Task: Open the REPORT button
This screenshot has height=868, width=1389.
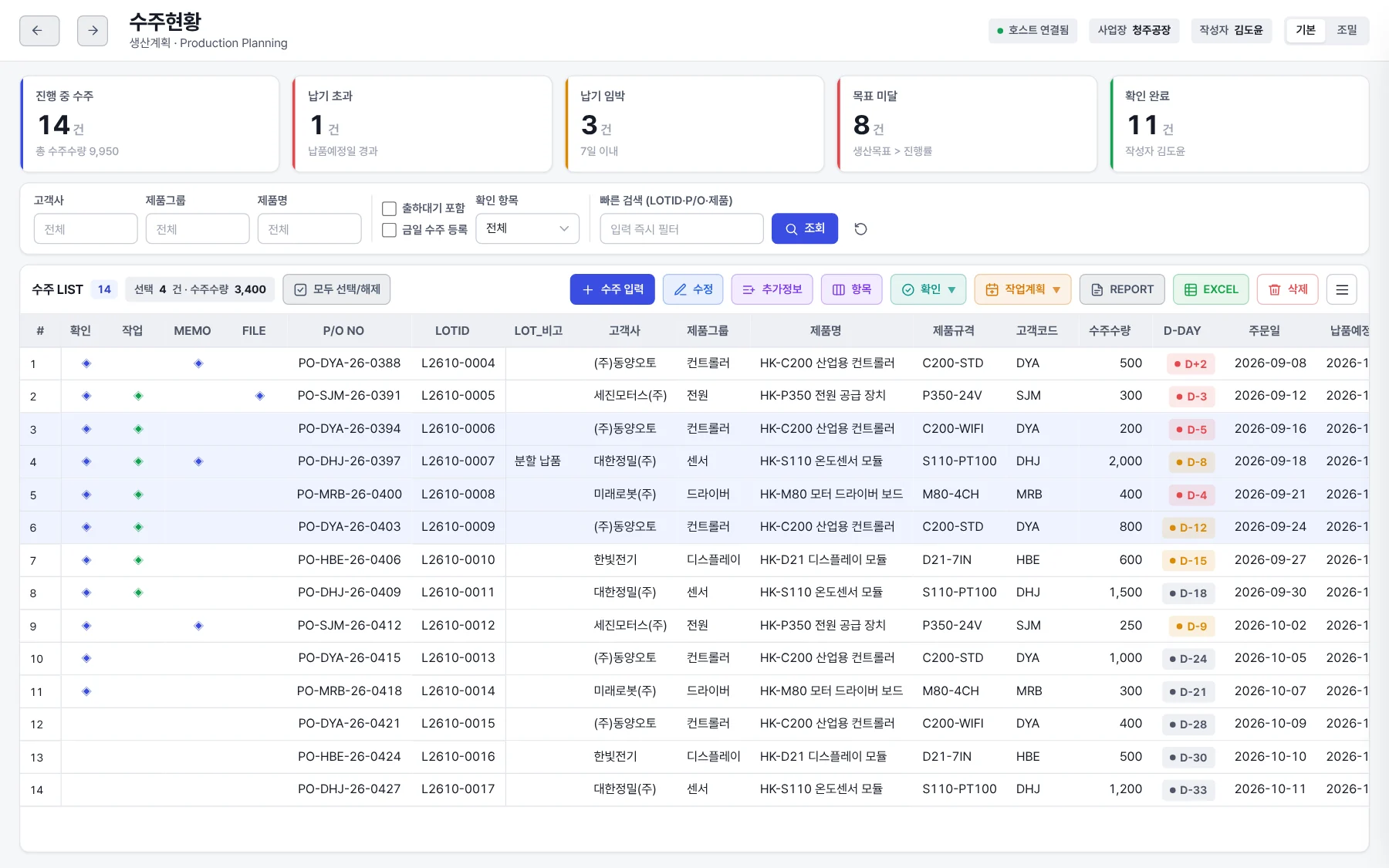Action: point(1122,289)
